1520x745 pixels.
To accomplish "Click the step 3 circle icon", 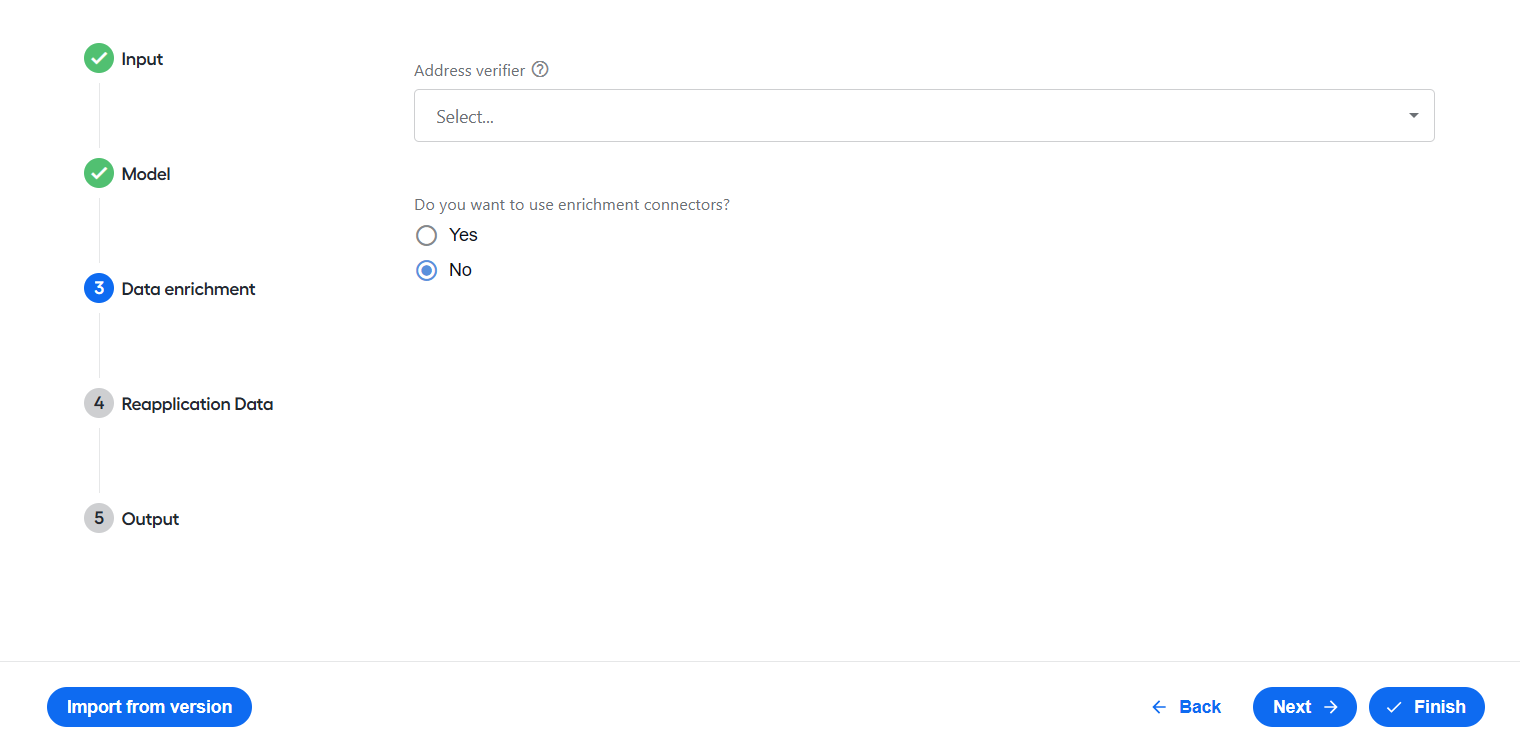I will (x=99, y=289).
